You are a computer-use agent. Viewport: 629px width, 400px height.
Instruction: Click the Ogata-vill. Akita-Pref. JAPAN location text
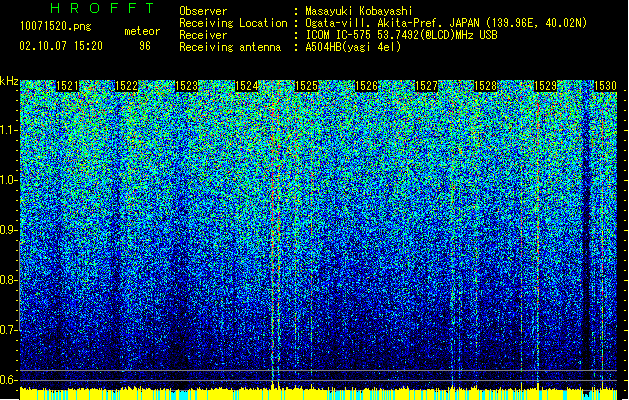(x=446, y=23)
